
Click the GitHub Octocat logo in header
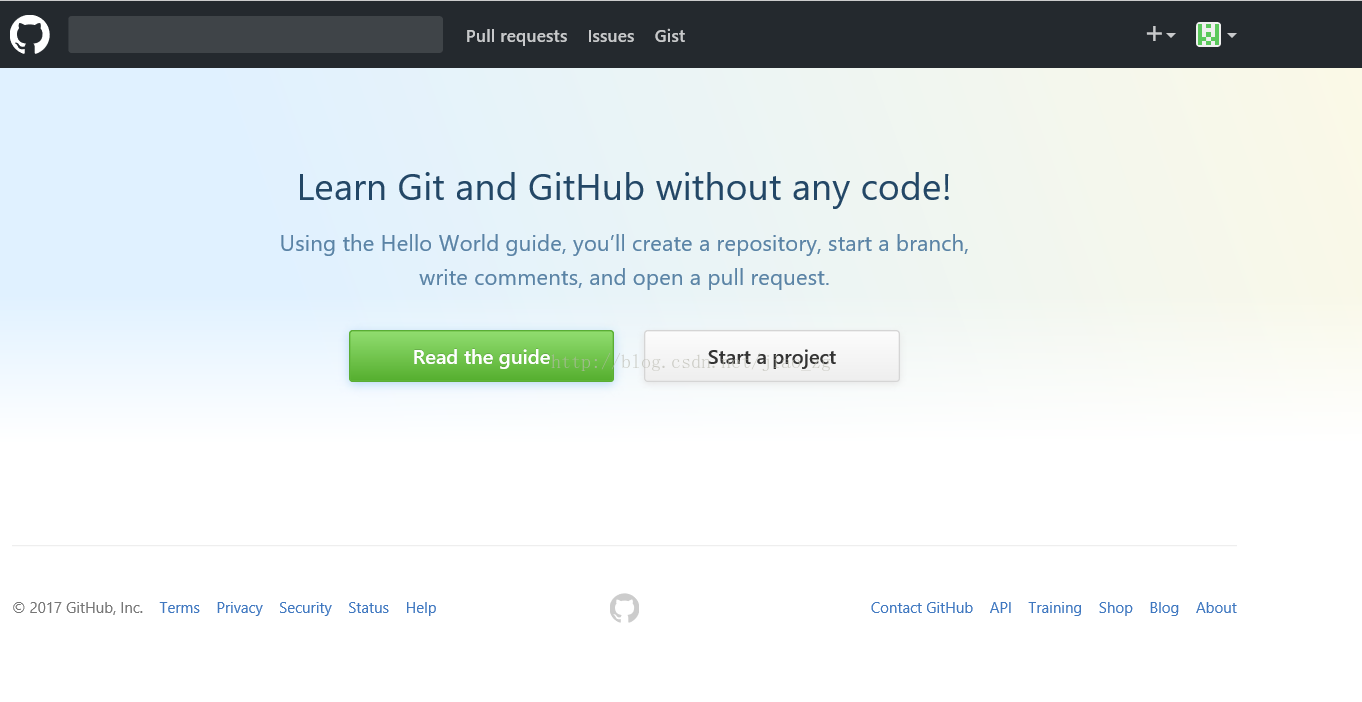click(30, 35)
